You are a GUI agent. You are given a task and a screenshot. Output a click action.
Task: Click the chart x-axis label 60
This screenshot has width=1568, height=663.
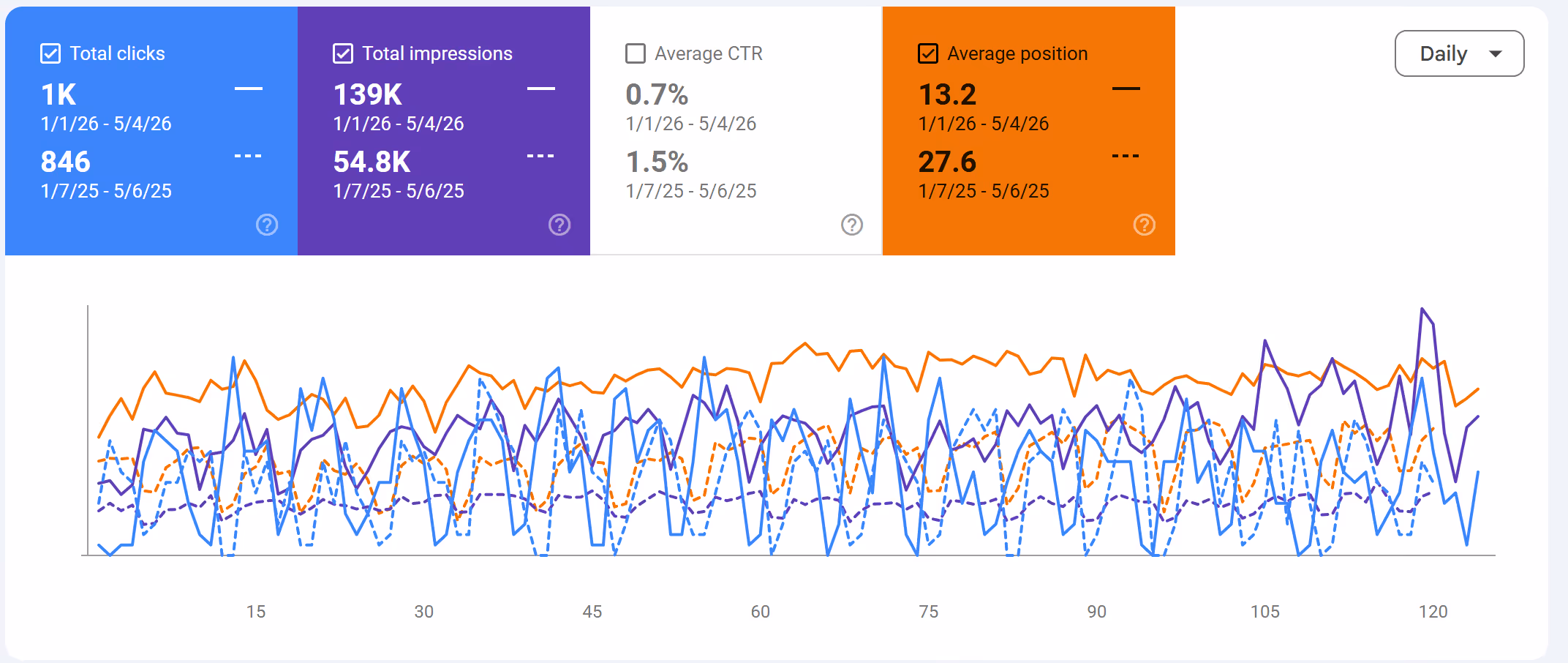coord(761,612)
